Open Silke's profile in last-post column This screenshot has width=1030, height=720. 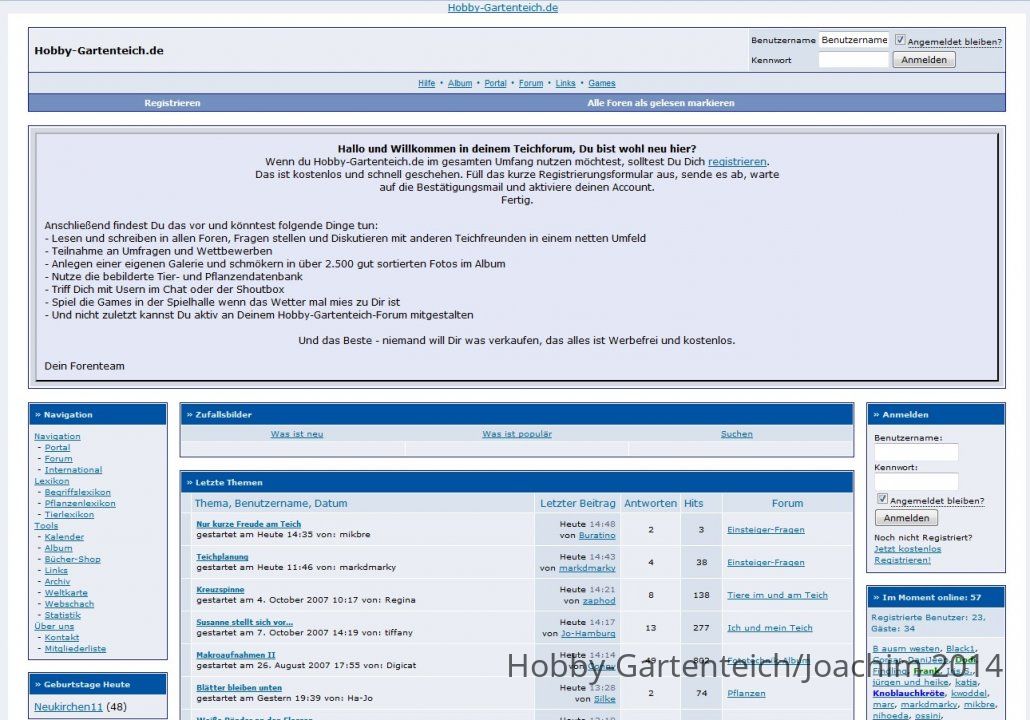604,700
